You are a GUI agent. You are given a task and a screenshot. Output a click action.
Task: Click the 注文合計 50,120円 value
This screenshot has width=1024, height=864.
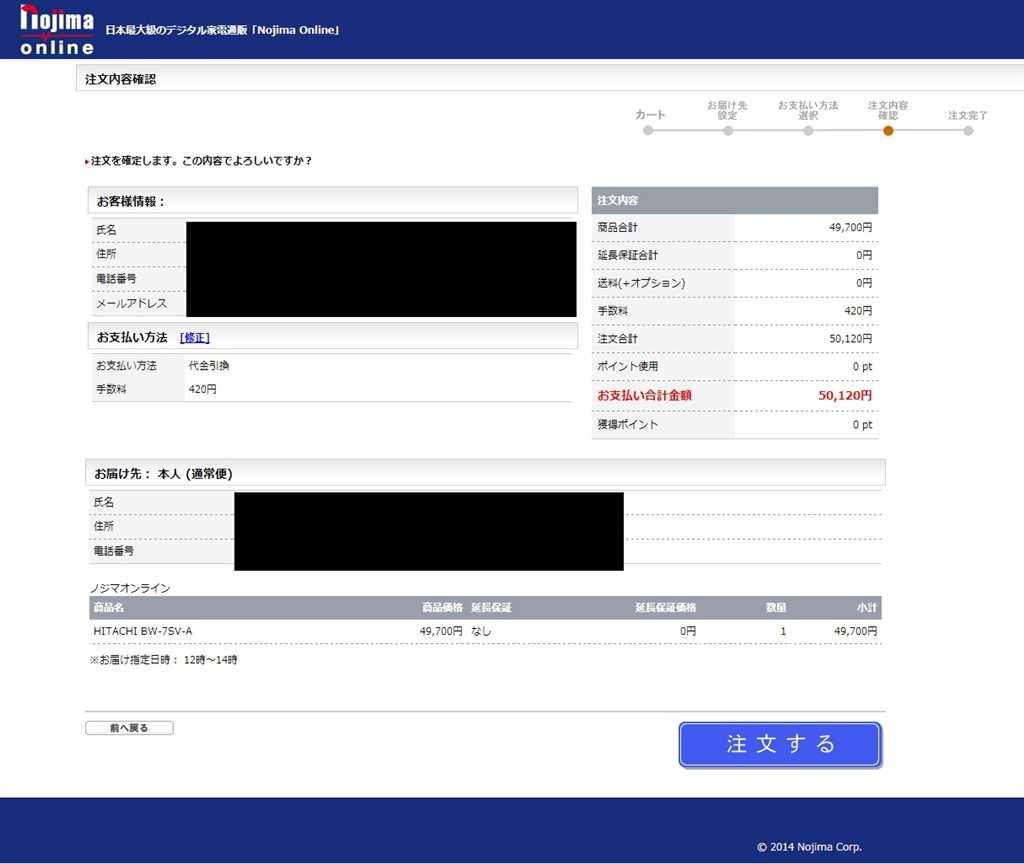850,338
